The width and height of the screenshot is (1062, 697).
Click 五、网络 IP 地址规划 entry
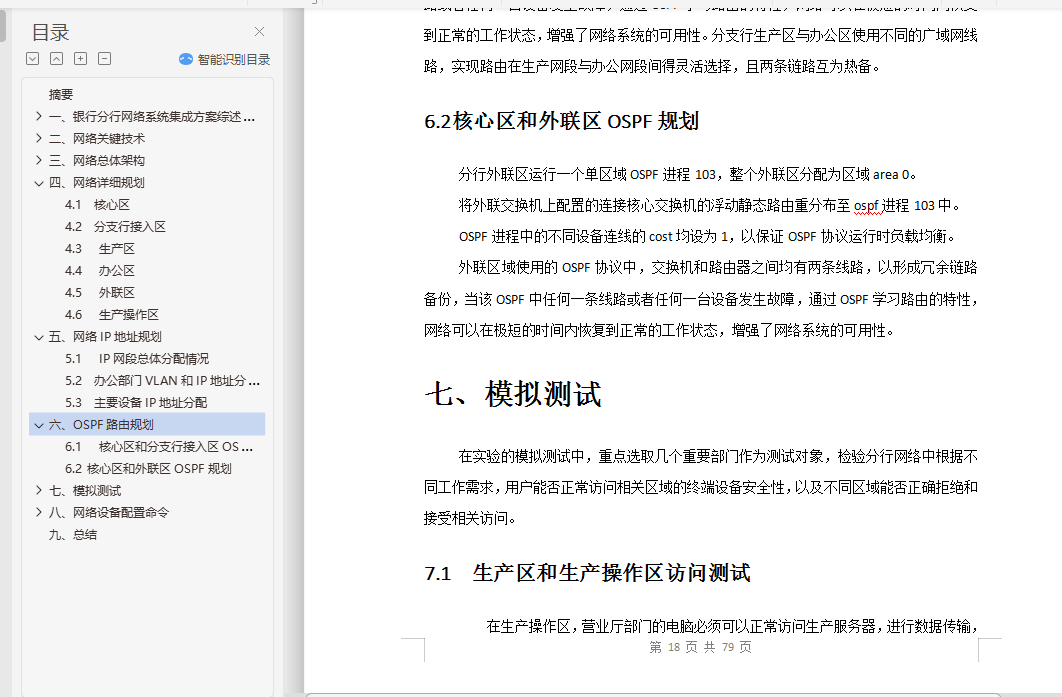(105, 337)
